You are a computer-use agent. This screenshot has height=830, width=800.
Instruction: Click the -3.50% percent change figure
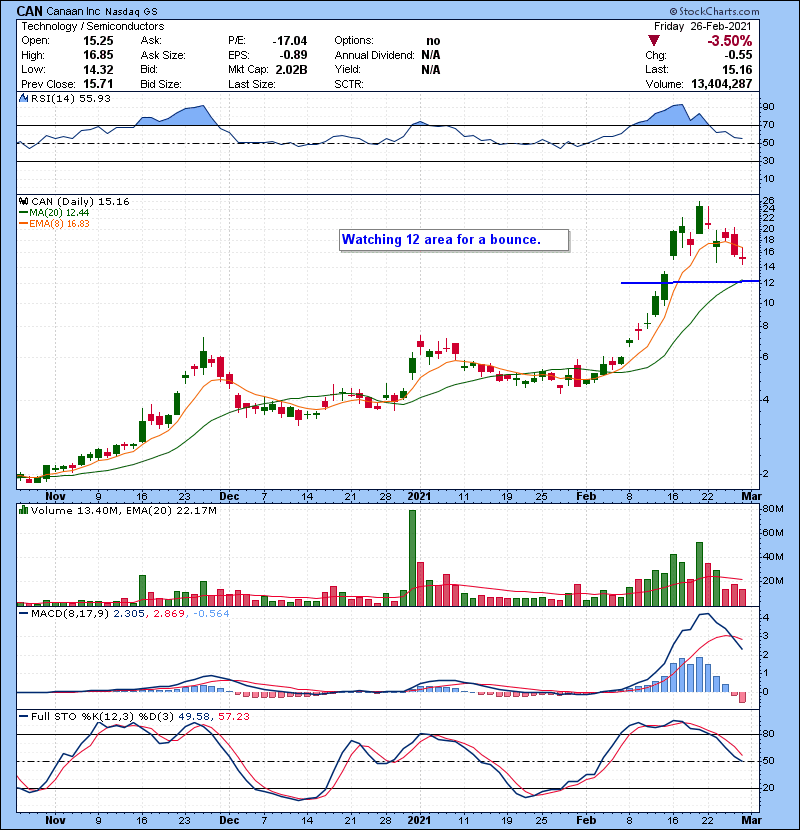[730, 41]
